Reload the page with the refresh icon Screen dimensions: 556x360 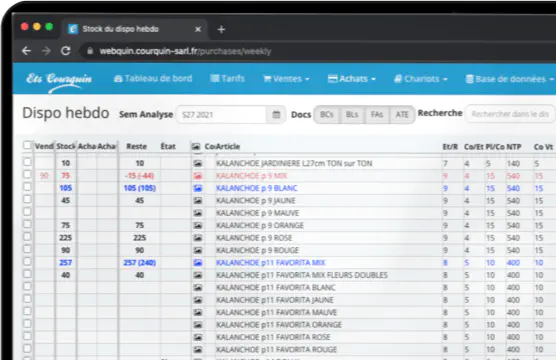pyautogui.click(x=66, y=51)
